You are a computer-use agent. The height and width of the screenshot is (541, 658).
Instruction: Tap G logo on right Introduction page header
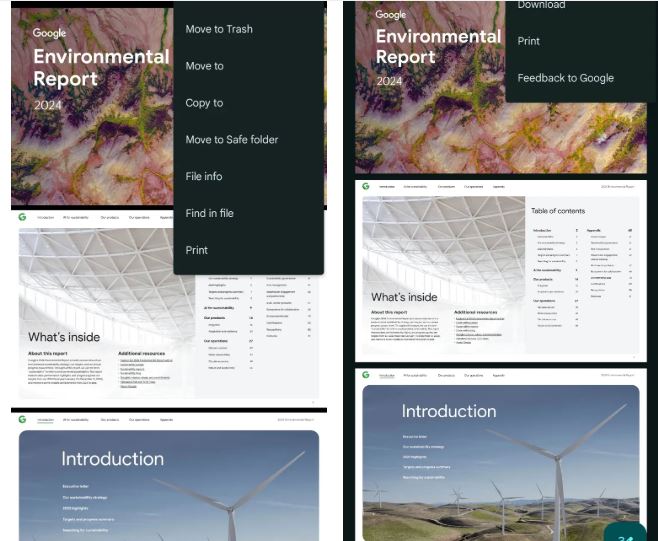coord(366,377)
